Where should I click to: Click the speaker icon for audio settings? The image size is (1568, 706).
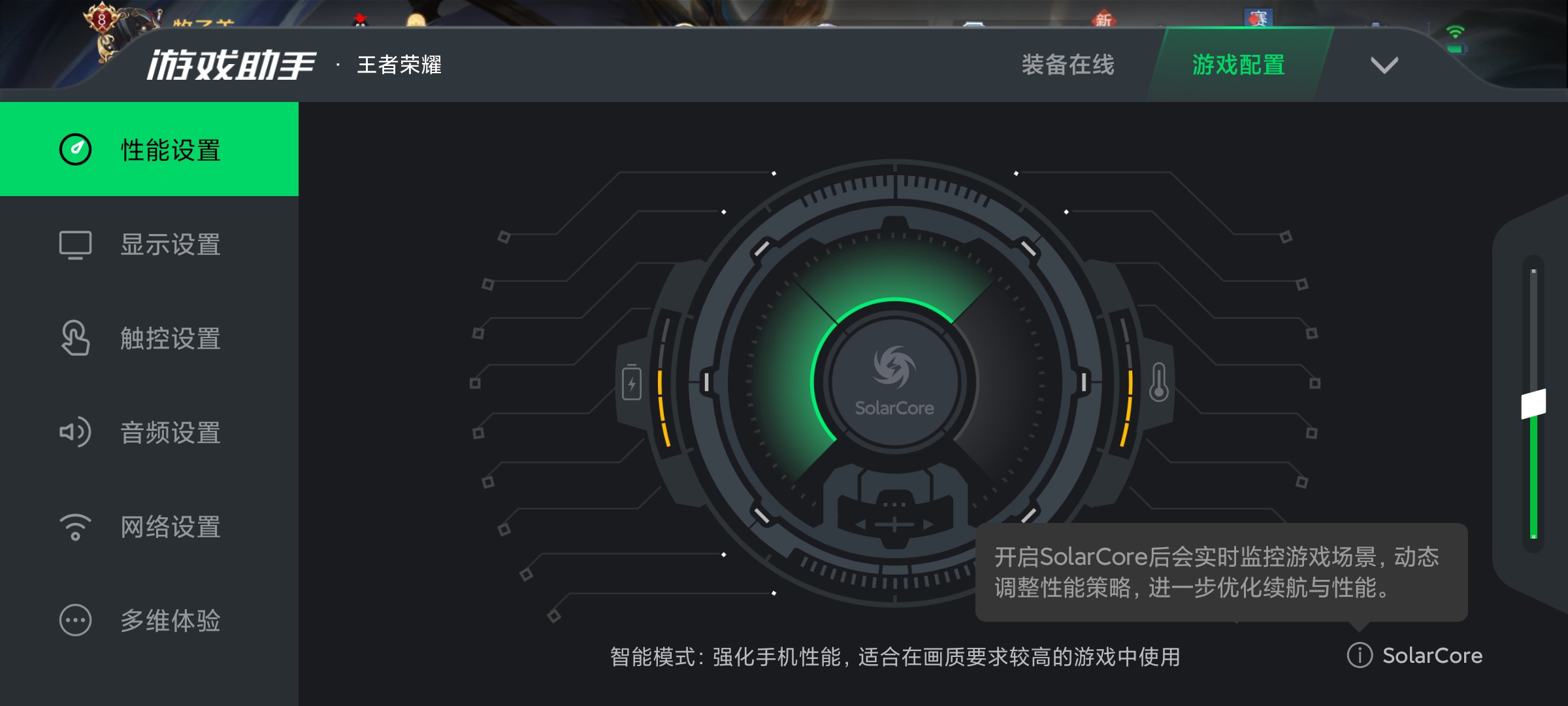(76, 432)
